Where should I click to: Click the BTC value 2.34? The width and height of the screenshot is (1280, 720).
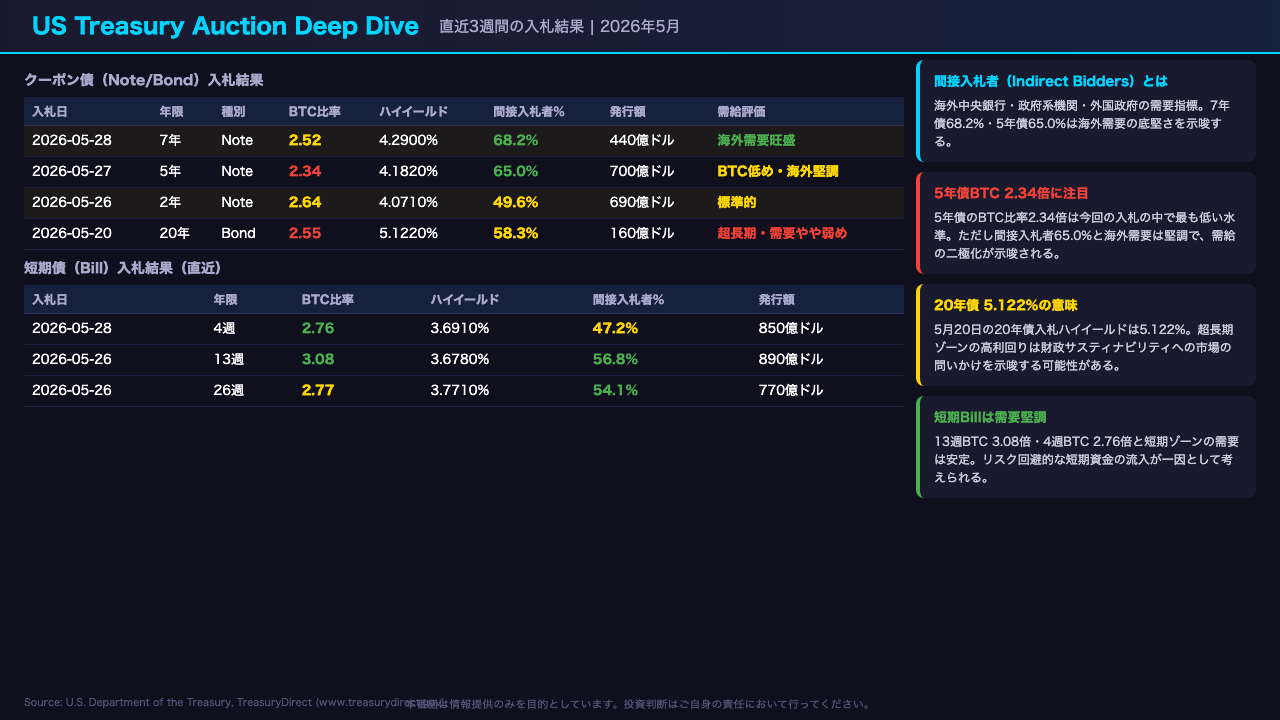(x=305, y=171)
